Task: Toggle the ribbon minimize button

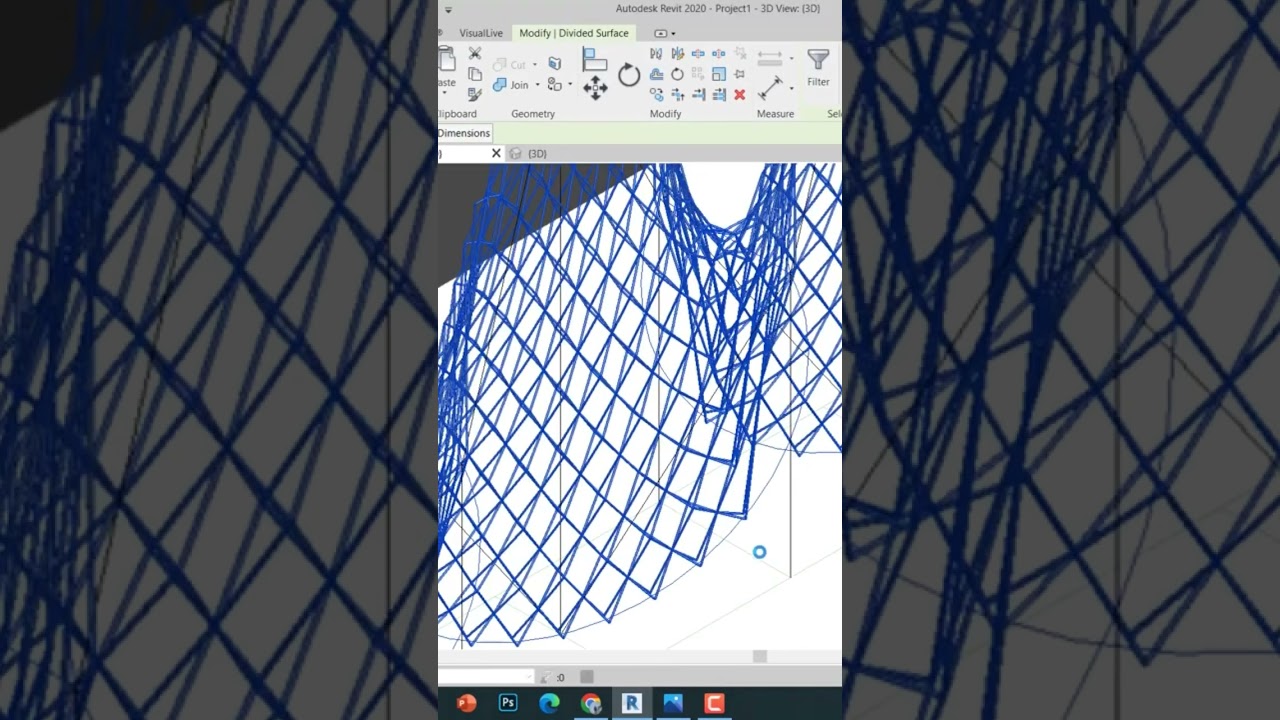Action: tap(660, 33)
